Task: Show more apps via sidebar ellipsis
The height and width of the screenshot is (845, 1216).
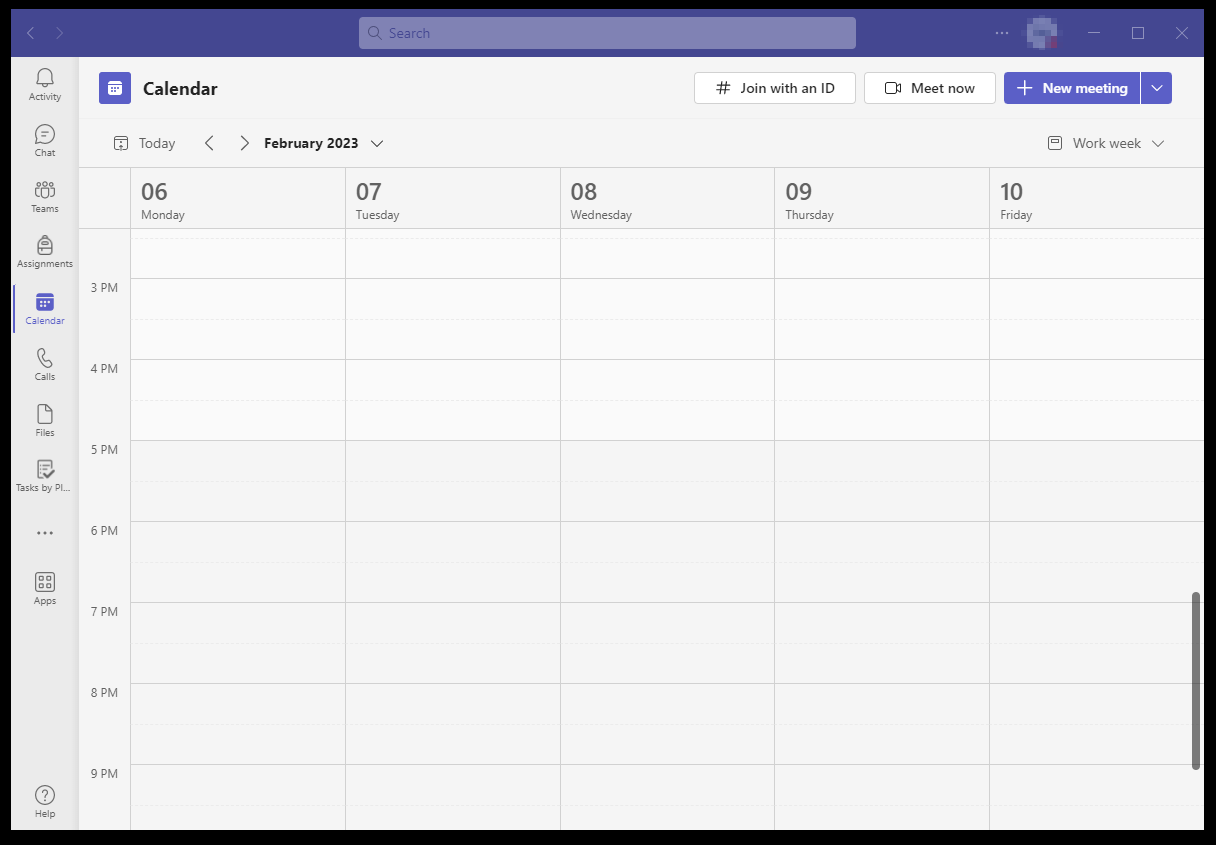Action: coord(45,533)
